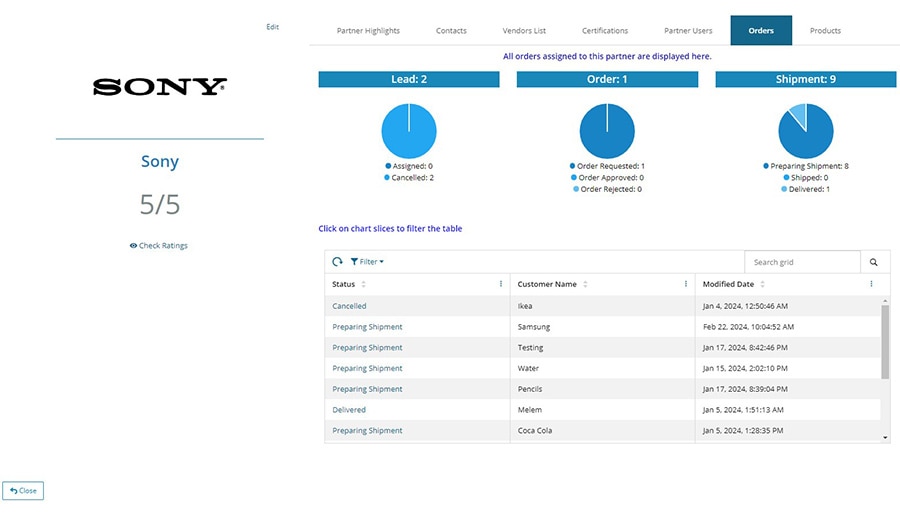Toggle Order Requested legend item
This screenshot has width=900, height=516.
click(607, 166)
